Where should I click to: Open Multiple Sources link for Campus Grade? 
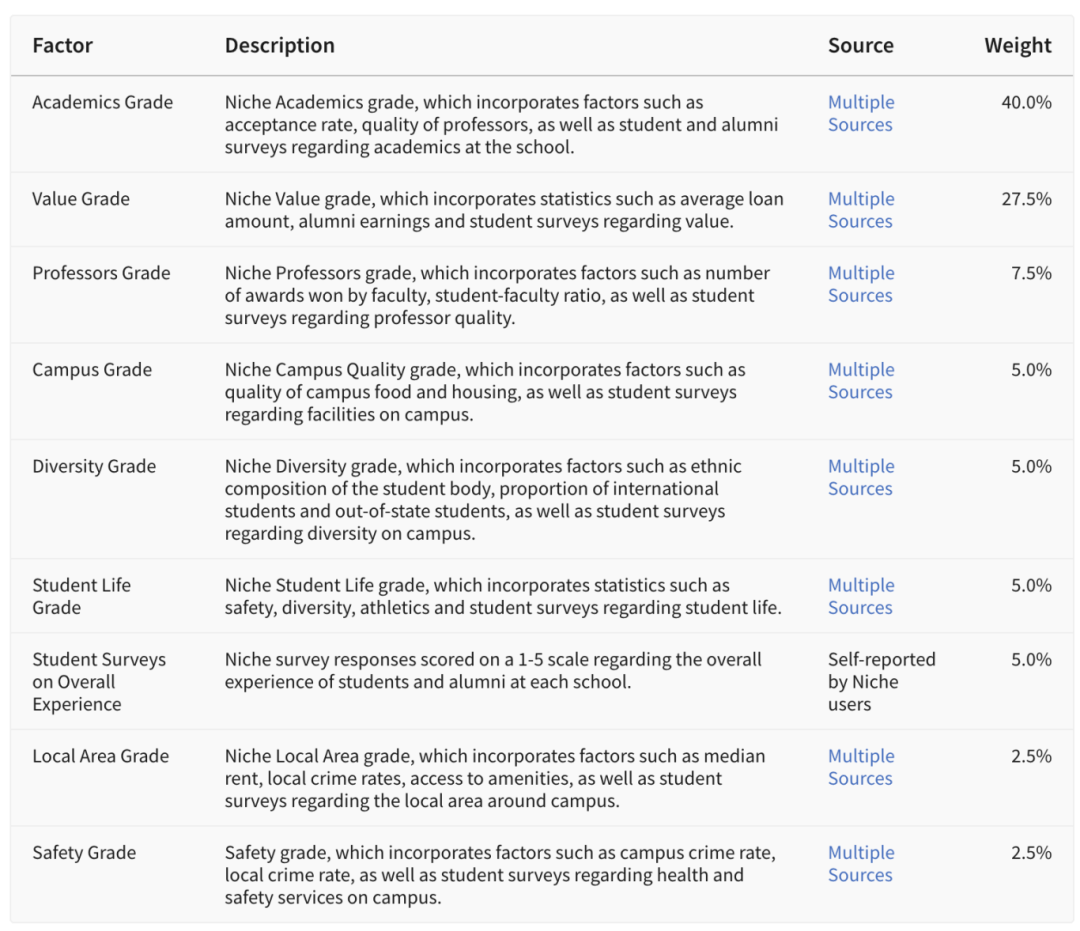tap(861, 381)
